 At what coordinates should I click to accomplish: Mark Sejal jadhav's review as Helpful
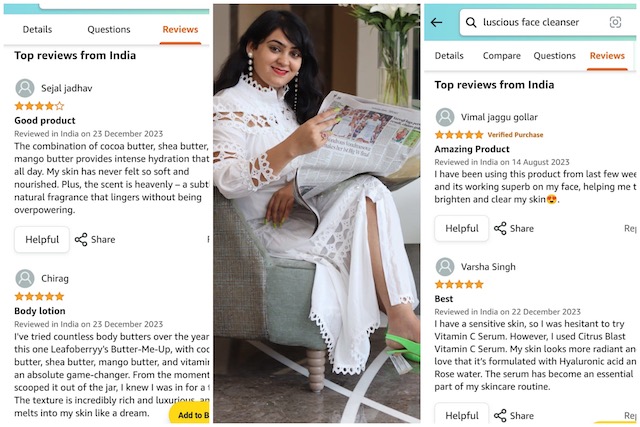[42, 240]
